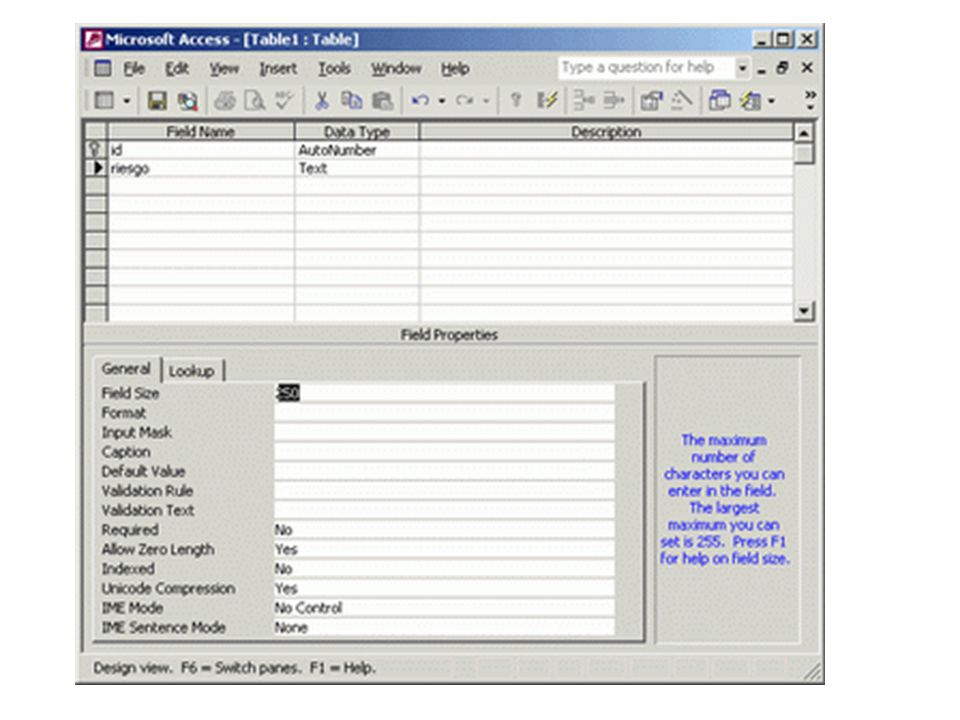Click the Caption property box
This screenshot has height=720, width=960.
[x=444, y=452]
